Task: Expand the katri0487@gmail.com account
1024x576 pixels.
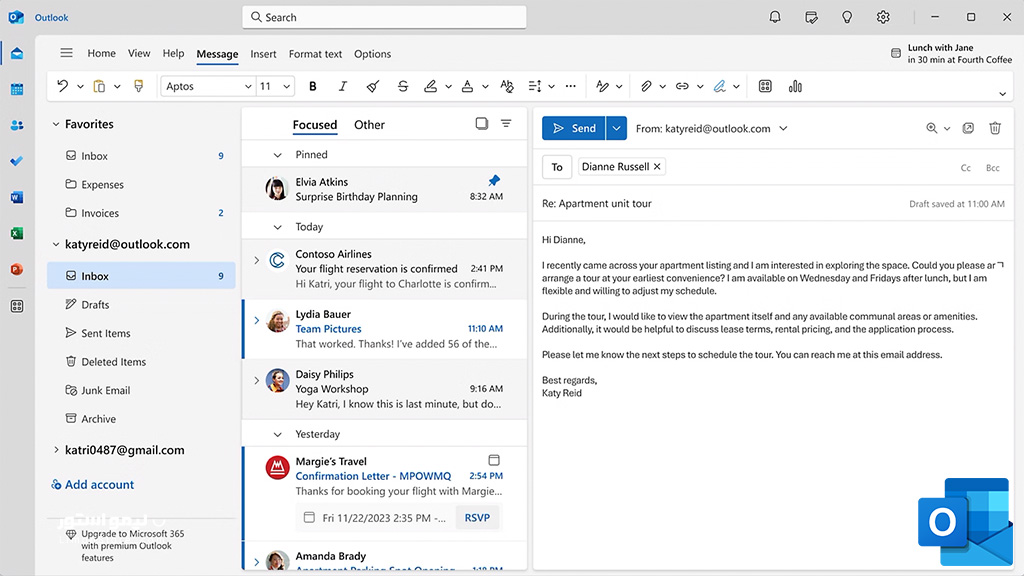Action: click(x=56, y=449)
